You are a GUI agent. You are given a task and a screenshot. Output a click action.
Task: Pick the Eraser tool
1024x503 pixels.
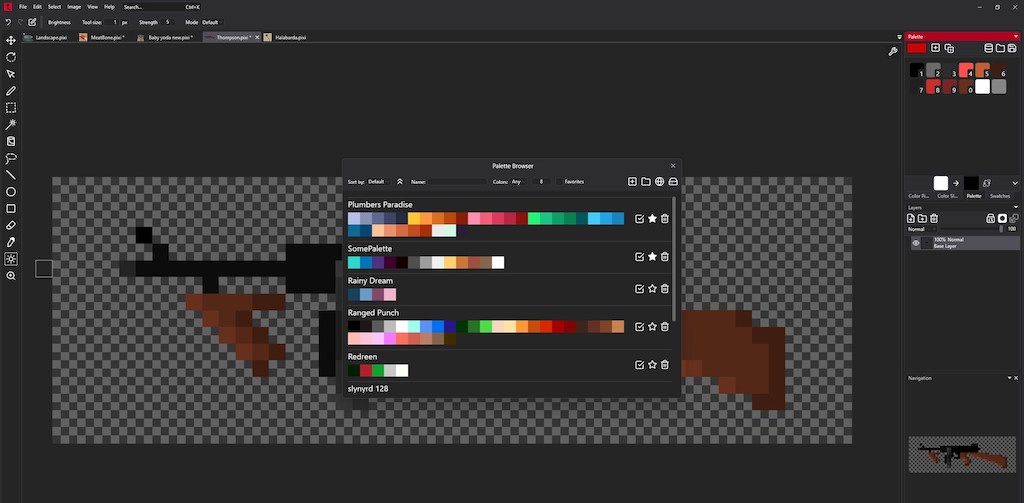[x=11, y=226]
